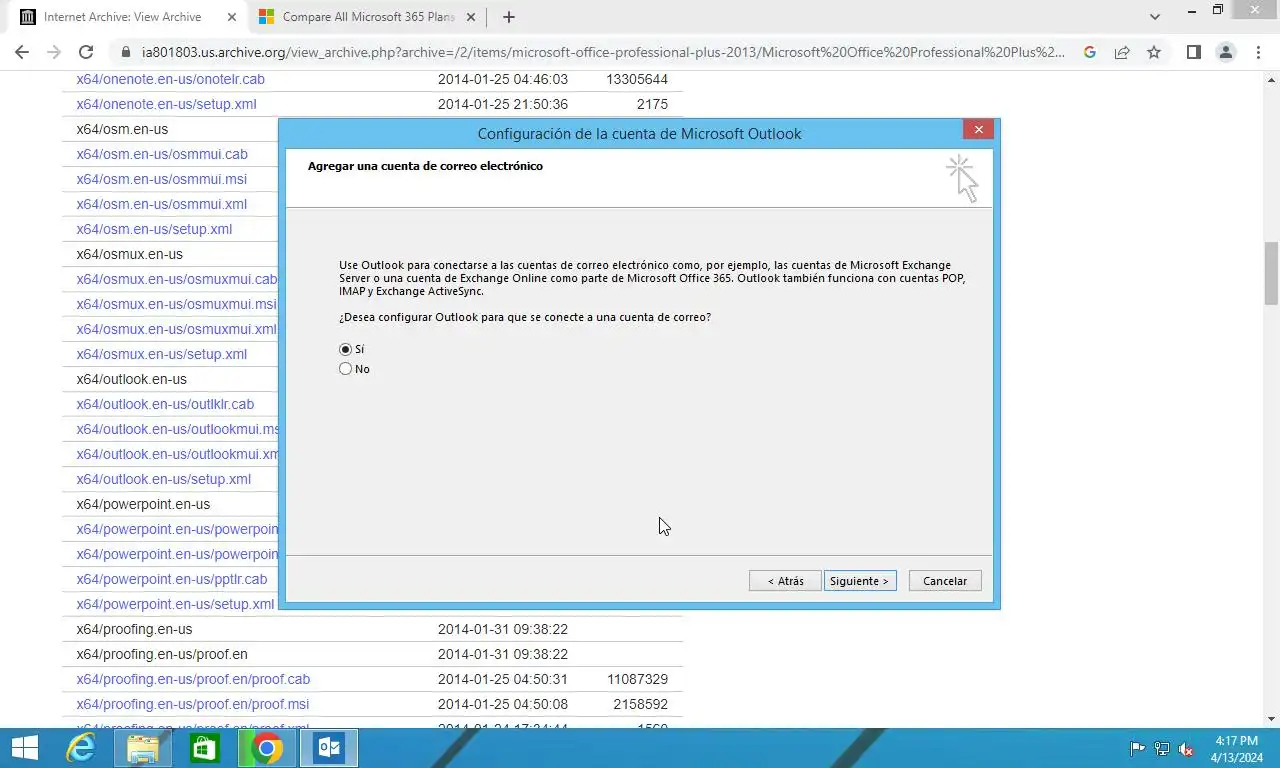The width and height of the screenshot is (1280, 768).
Task: Launch Internet Explorer from the taskbar
Action: pos(81,748)
